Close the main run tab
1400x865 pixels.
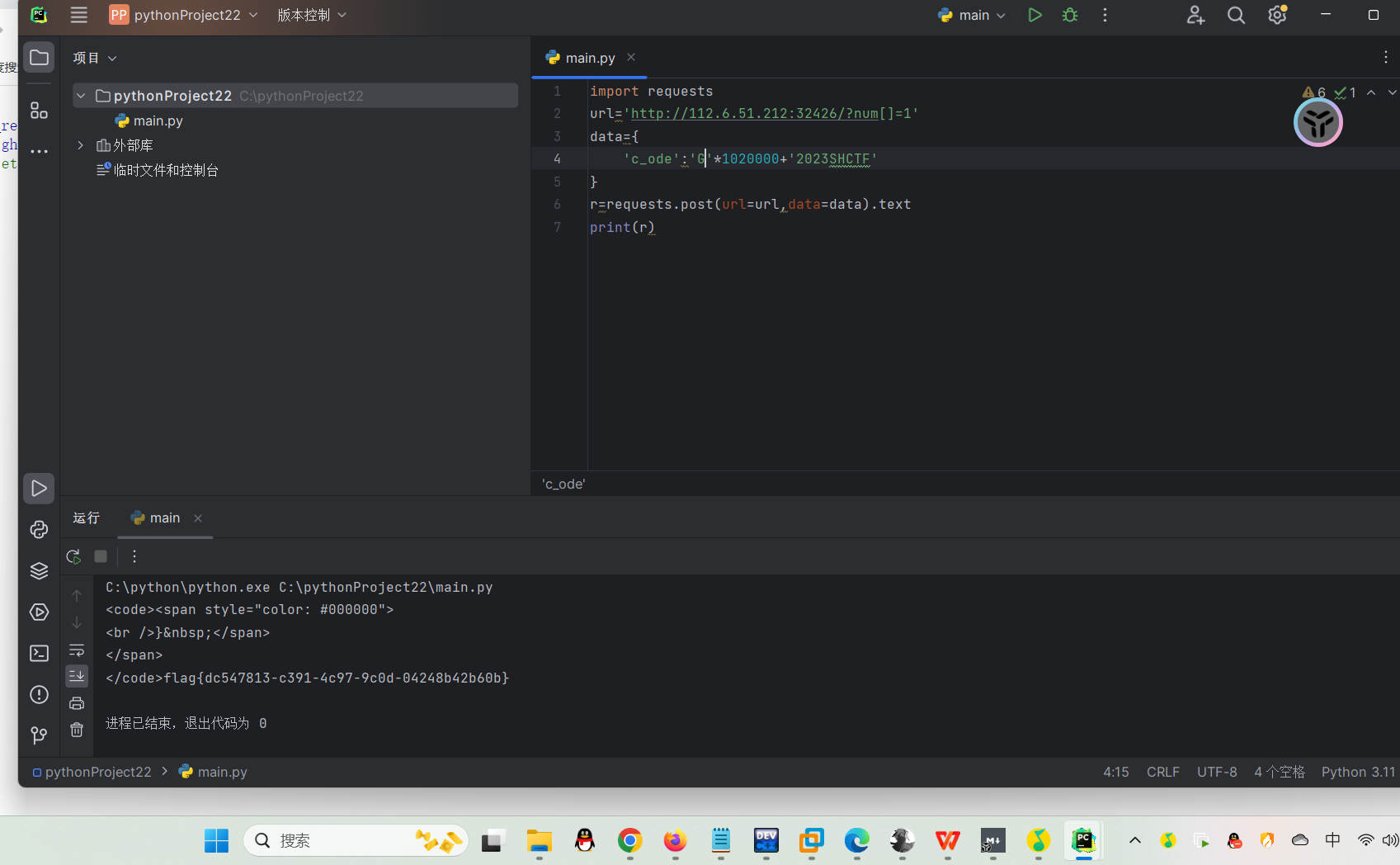[198, 518]
